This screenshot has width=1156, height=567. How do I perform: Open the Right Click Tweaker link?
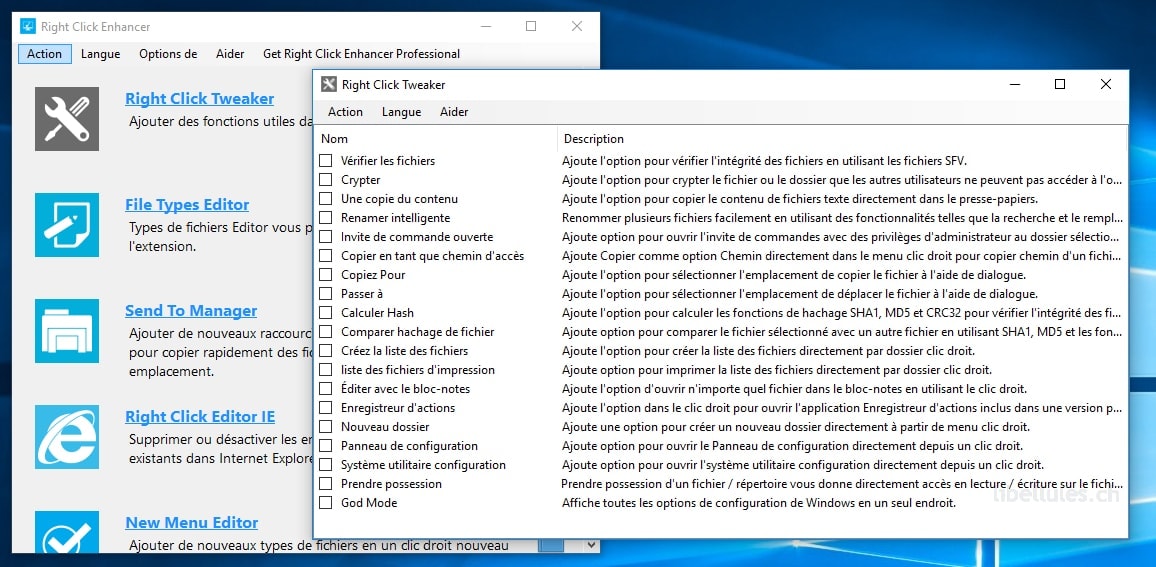[199, 99]
